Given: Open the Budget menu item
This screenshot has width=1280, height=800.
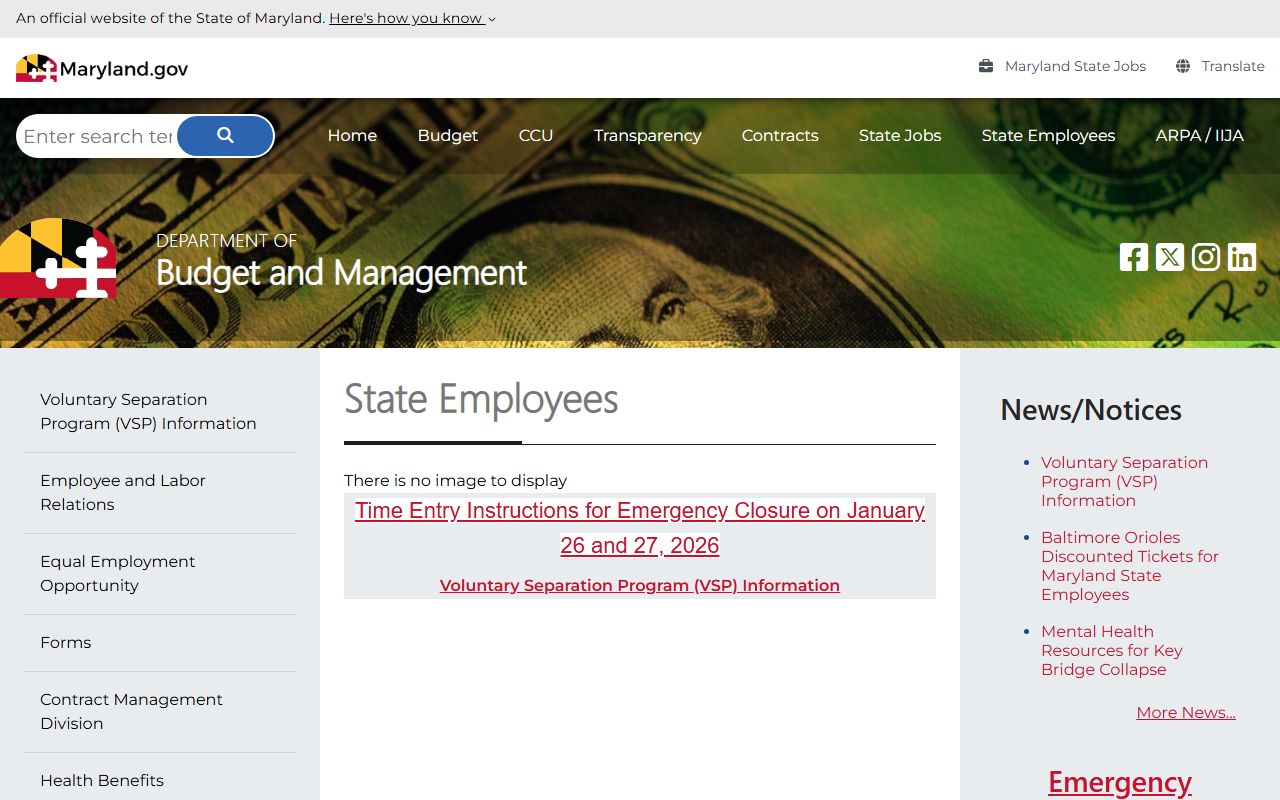Looking at the screenshot, I should pyautogui.click(x=448, y=136).
